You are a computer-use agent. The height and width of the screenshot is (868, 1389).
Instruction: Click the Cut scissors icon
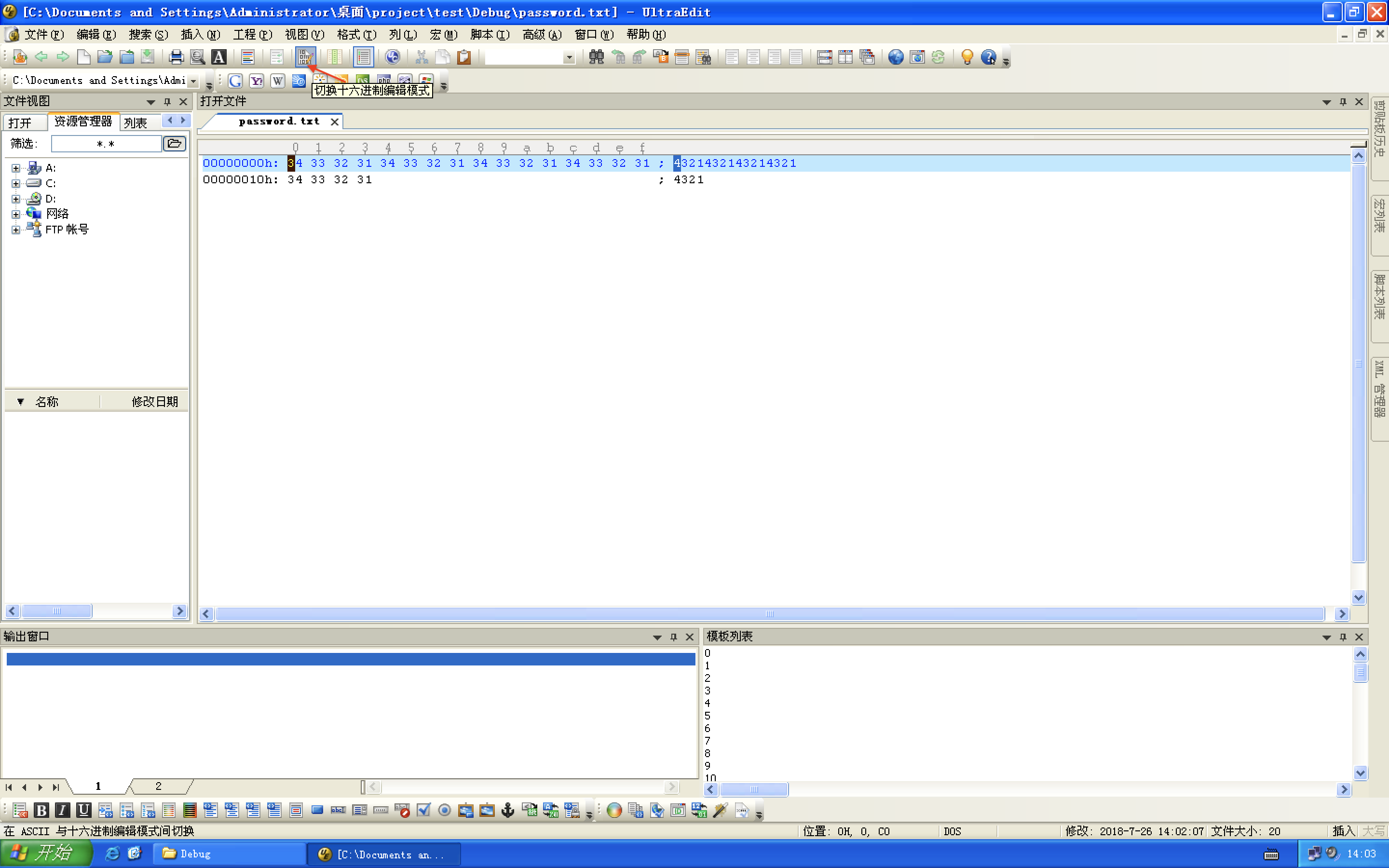pos(422,57)
